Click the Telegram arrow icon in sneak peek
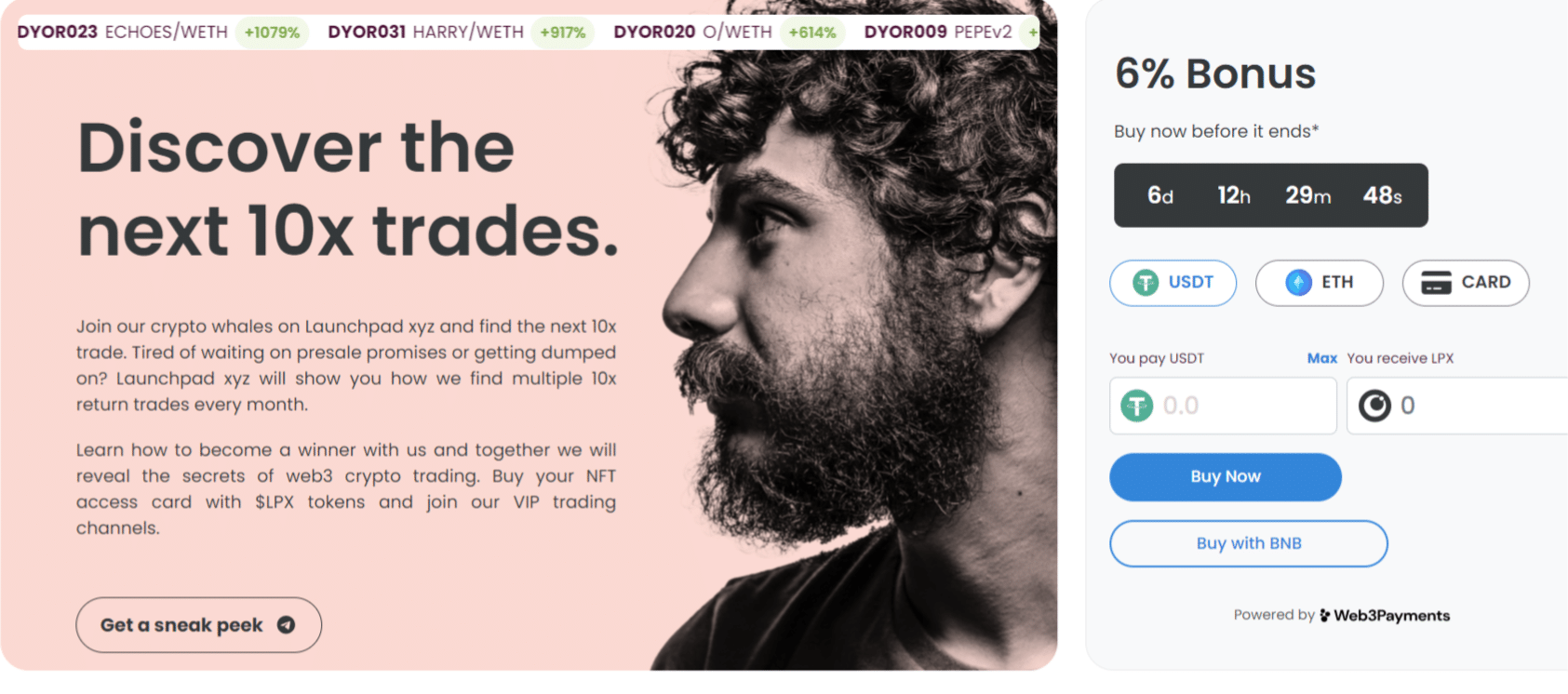 click(287, 625)
